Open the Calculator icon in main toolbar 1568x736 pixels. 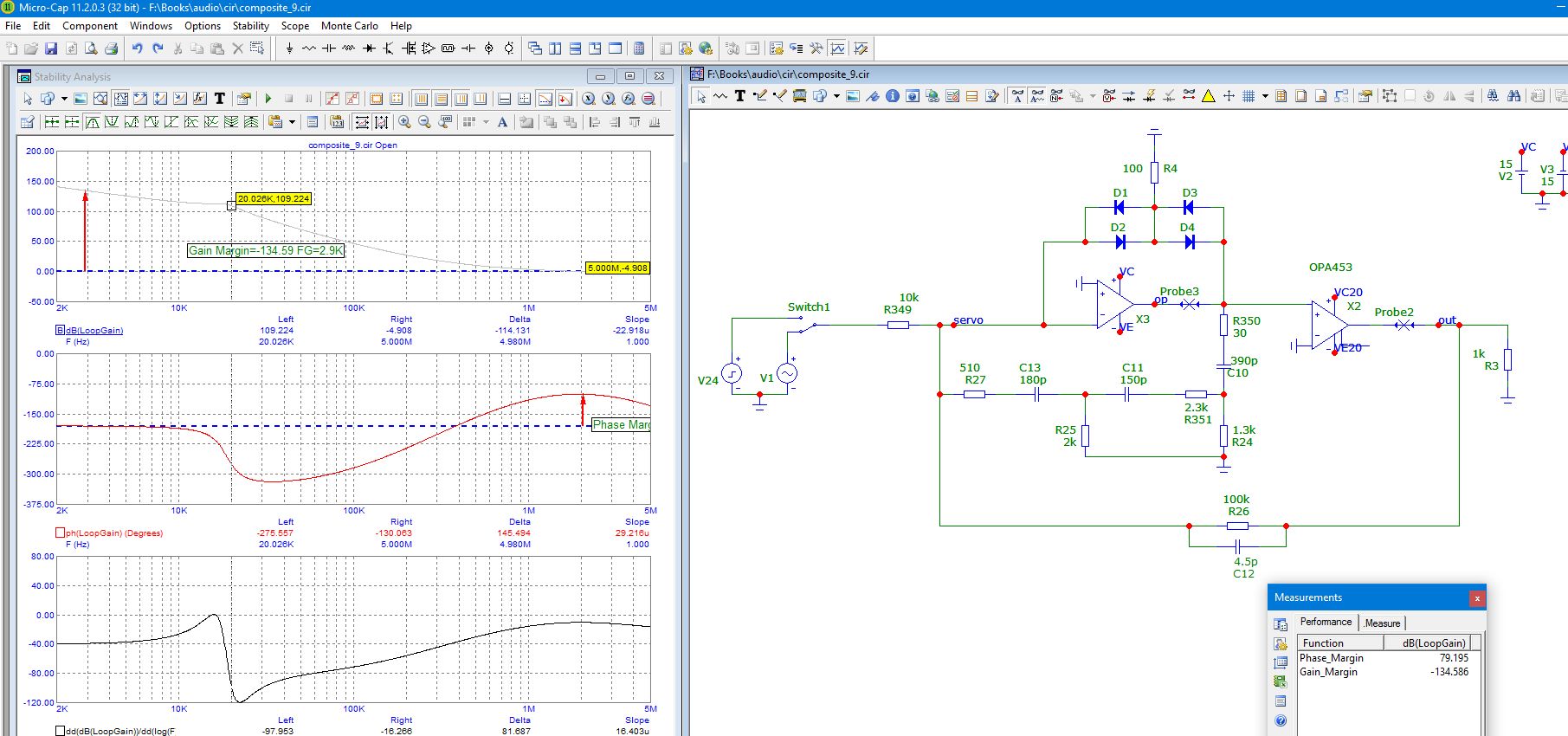click(639, 48)
